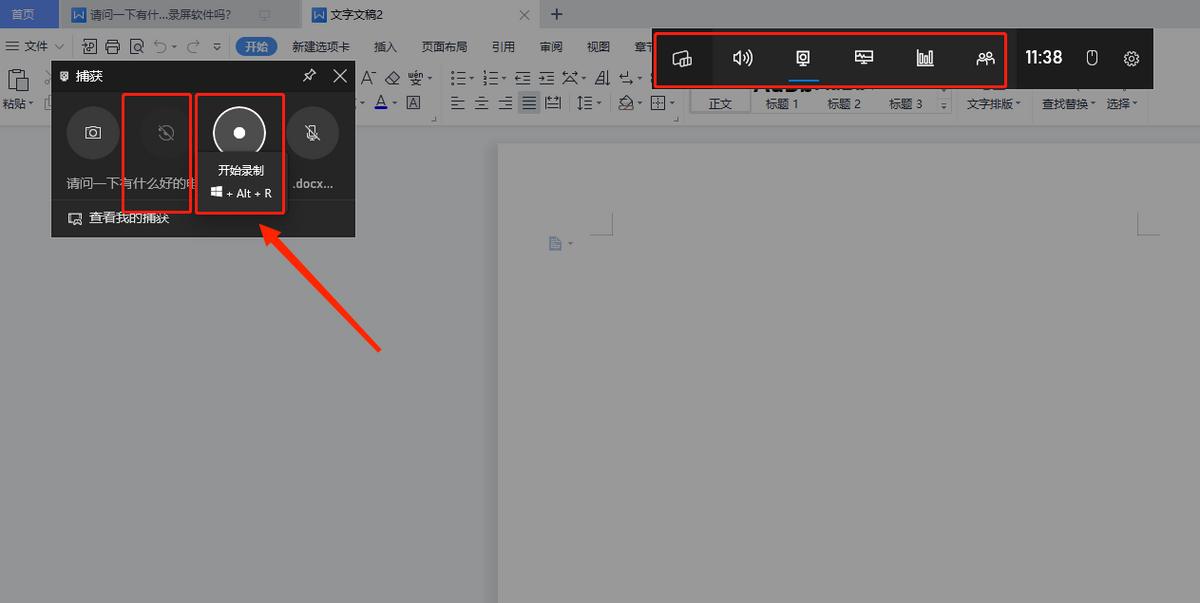Screen dimensions: 1200x603
Task: Open the Game Bar performance widget
Action: coord(924,58)
